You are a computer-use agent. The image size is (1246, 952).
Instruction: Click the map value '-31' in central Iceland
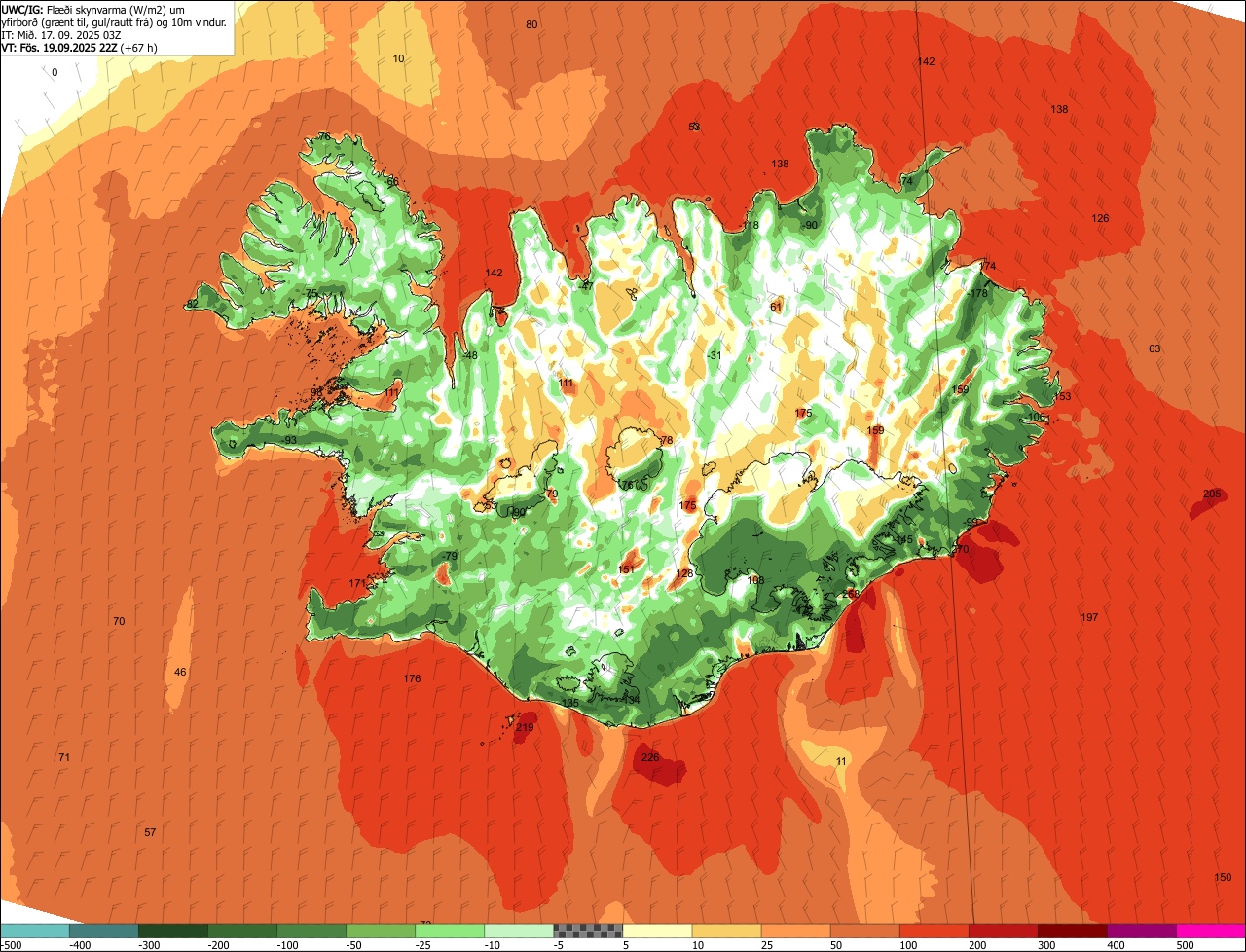click(715, 355)
